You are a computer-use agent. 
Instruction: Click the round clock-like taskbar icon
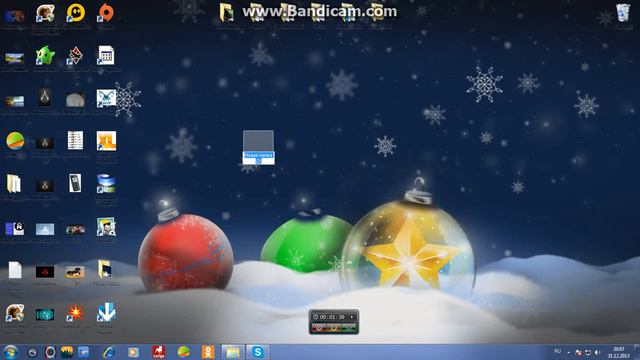click(50, 352)
